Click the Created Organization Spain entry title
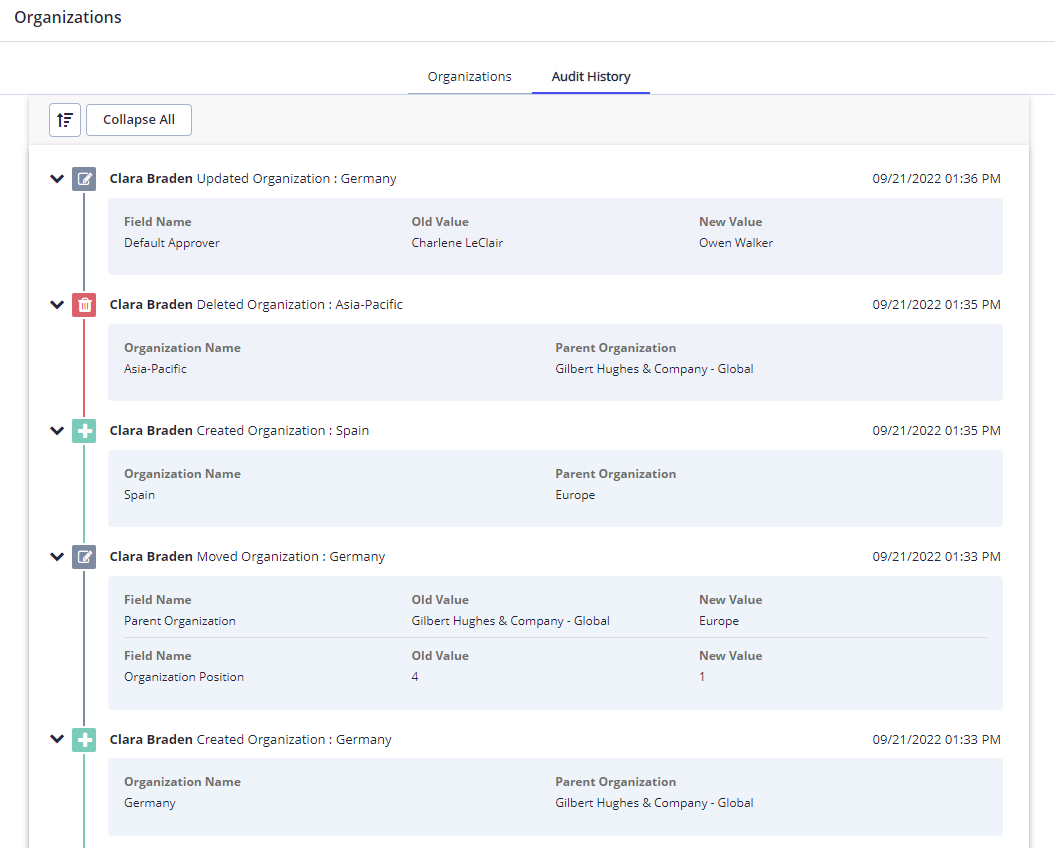The height and width of the screenshot is (848, 1055). coord(240,430)
